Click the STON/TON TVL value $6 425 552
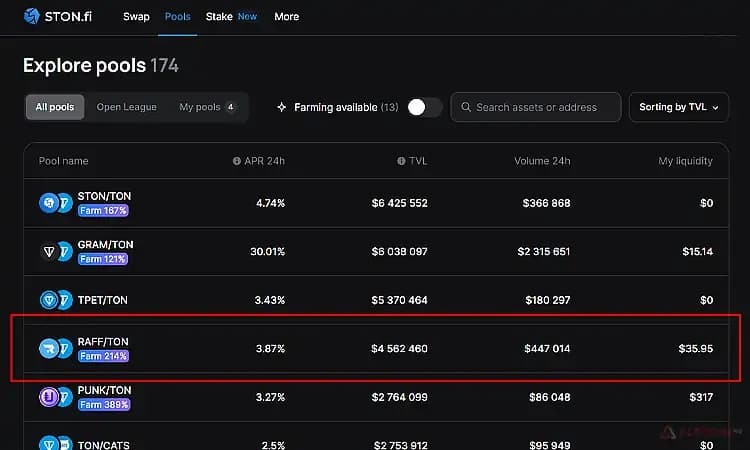Image resolution: width=750 pixels, height=450 pixels. [399, 203]
